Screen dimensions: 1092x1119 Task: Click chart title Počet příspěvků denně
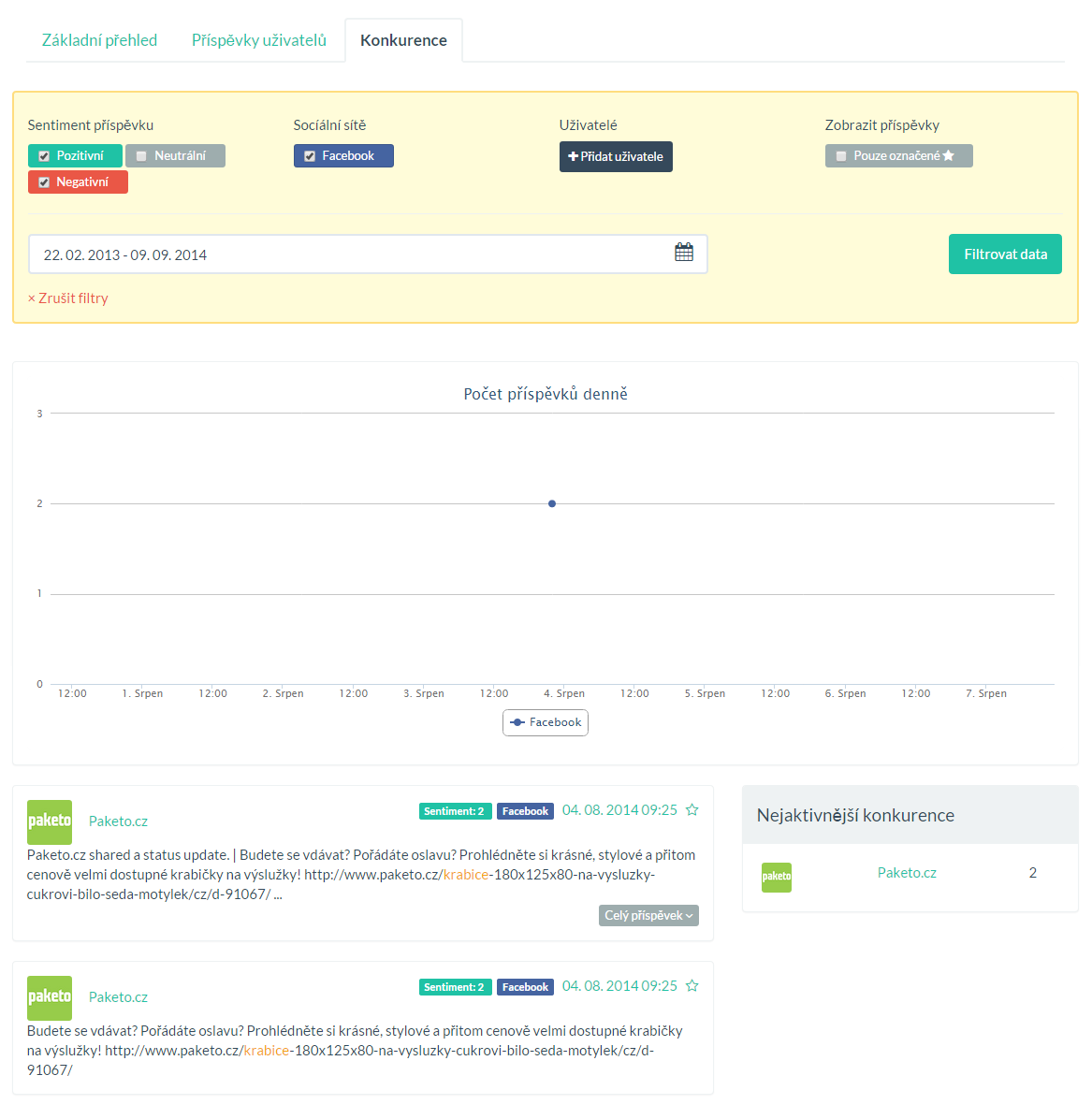[546, 394]
